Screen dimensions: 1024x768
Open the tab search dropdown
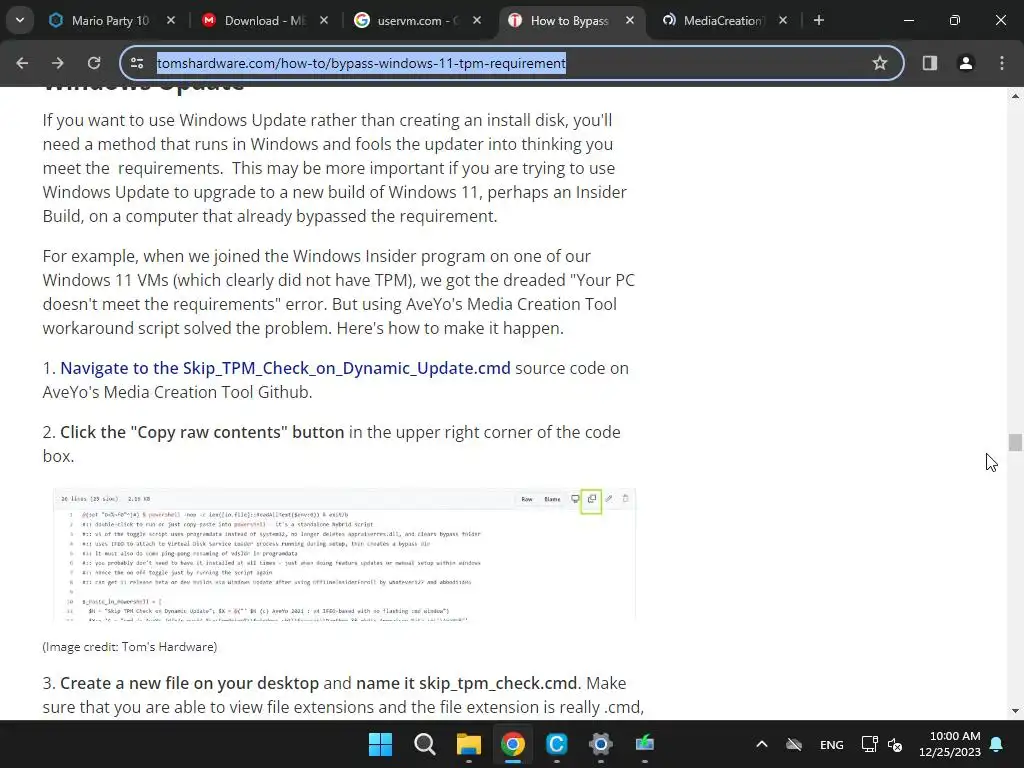coord(20,20)
